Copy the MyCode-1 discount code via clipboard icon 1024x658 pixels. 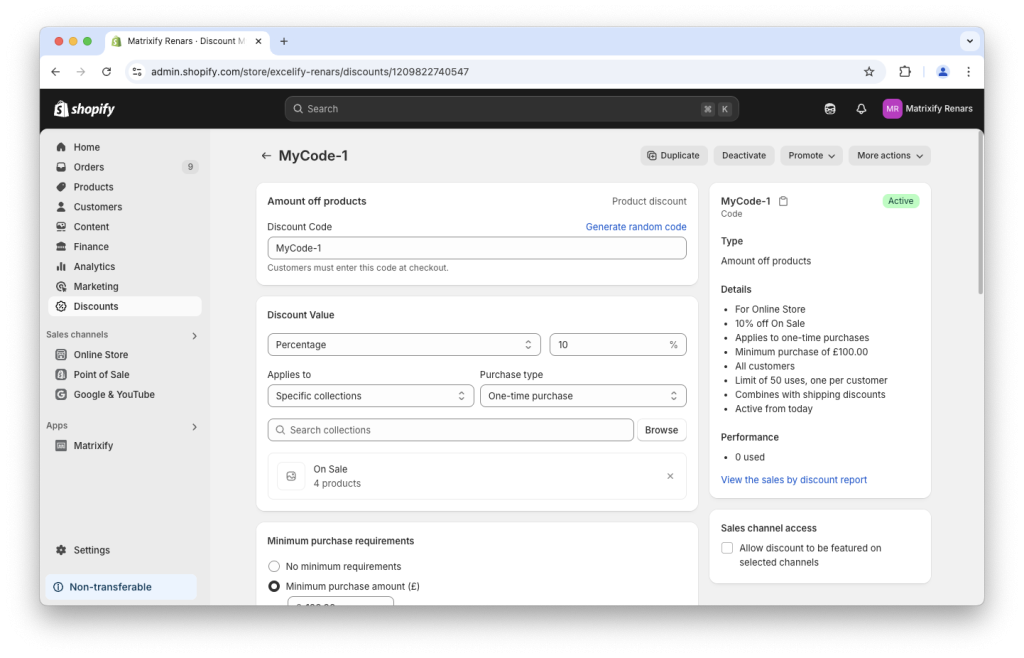pos(783,200)
